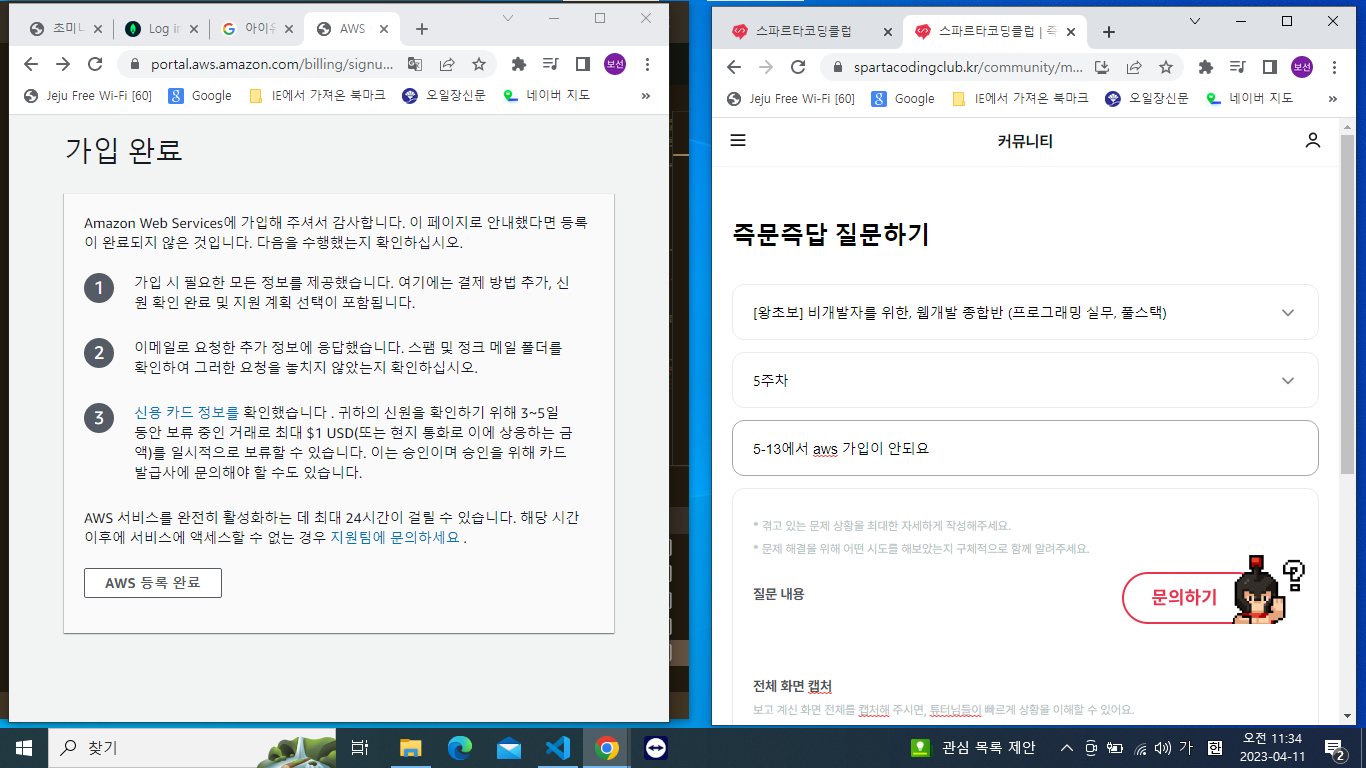The width and height of the screenshot is (1366, 768).
Task: Open Mail app from taskbar
Action: (x=508, y=747)
